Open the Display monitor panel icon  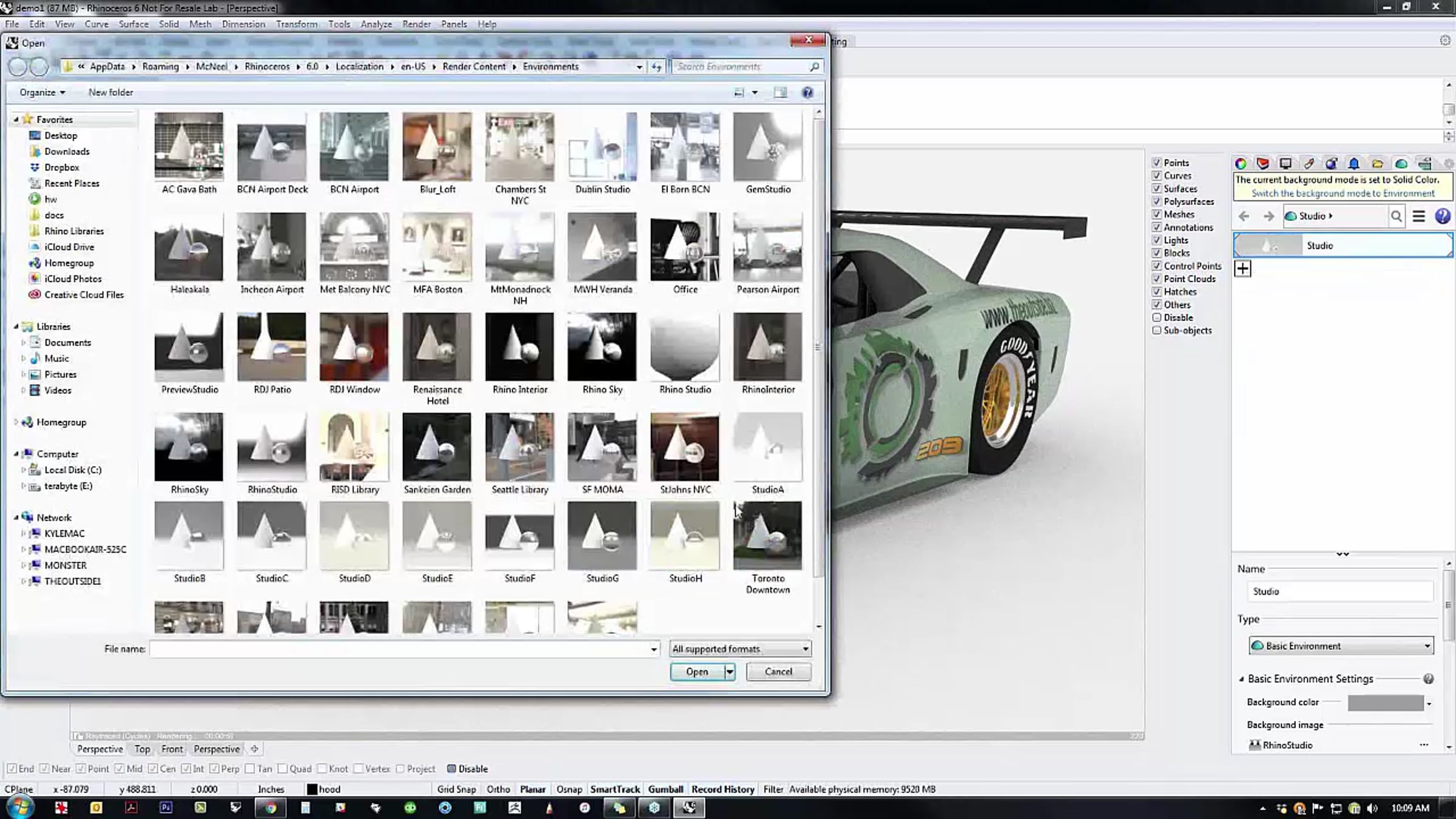click(1285, 164)
